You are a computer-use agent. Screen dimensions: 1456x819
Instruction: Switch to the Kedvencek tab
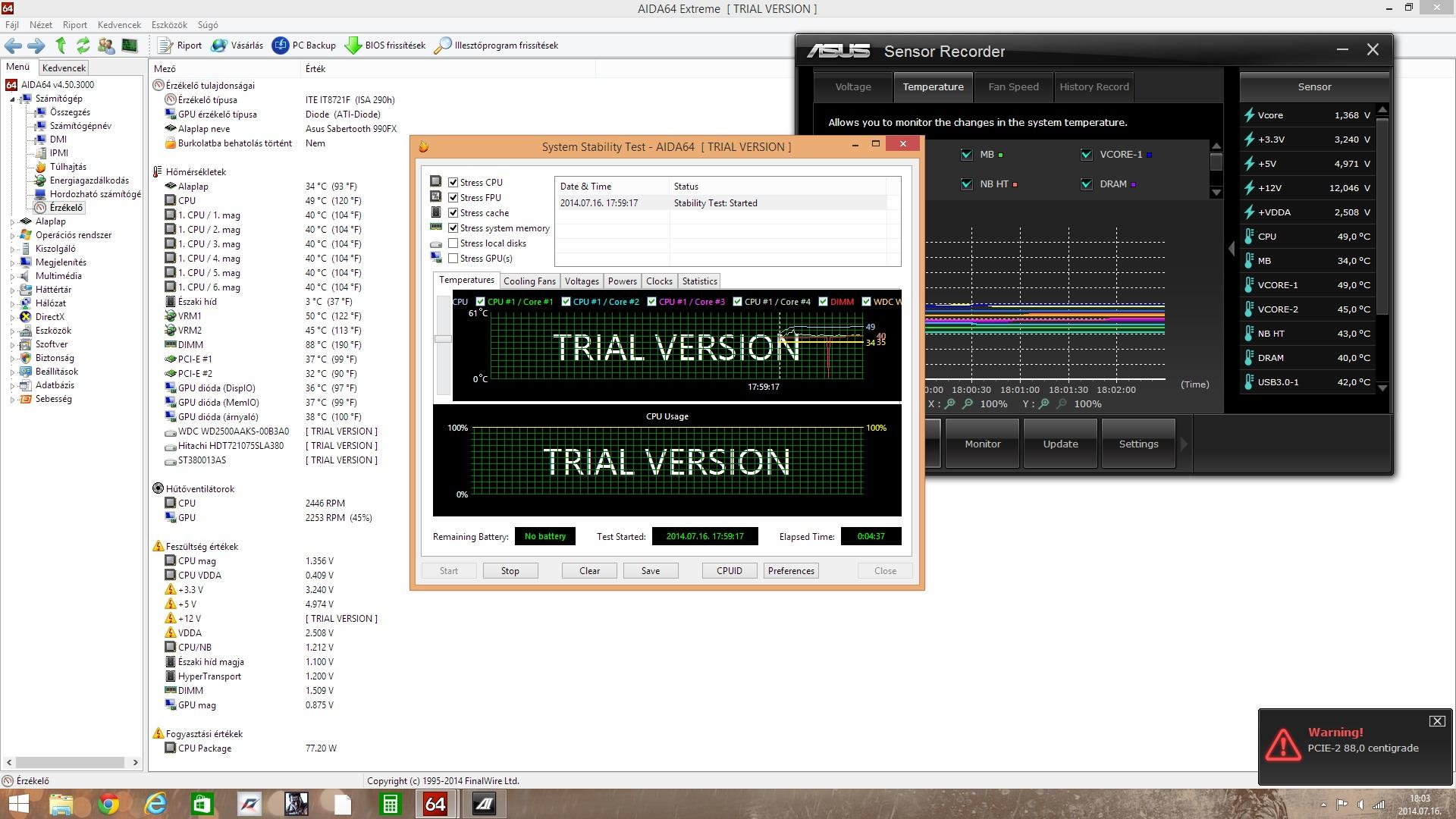click(x=64, y=67)
